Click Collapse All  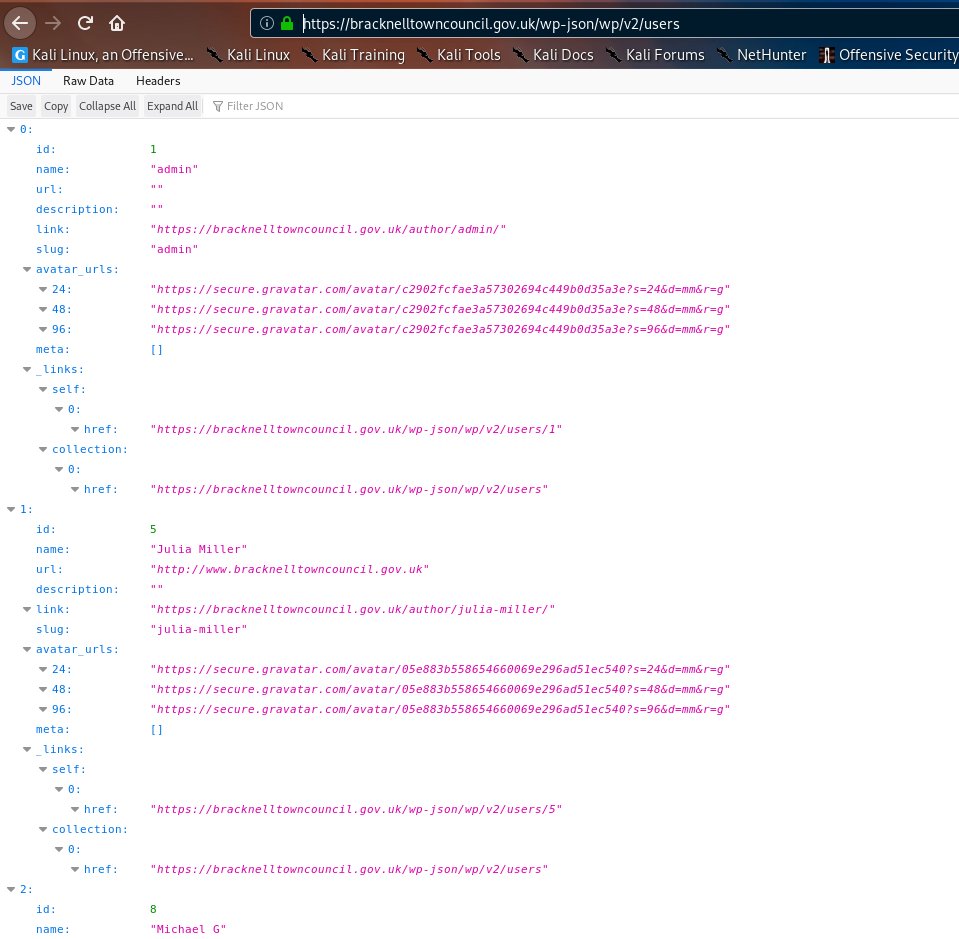pos(107,106)
